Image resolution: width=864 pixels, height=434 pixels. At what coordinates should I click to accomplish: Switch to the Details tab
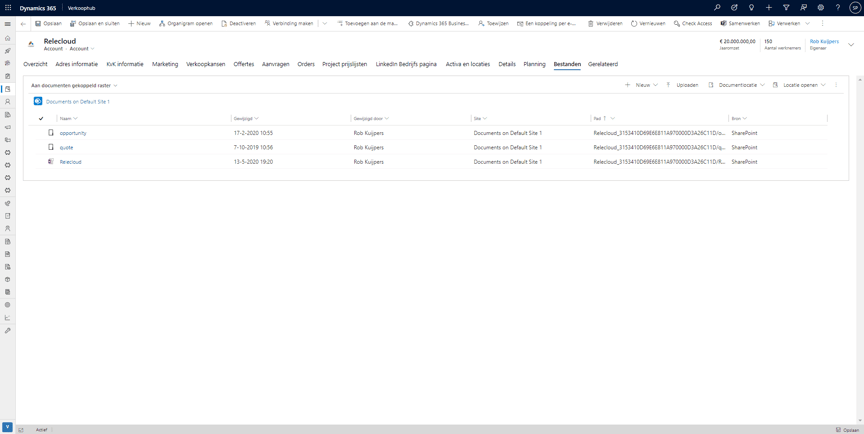(507, 64)
